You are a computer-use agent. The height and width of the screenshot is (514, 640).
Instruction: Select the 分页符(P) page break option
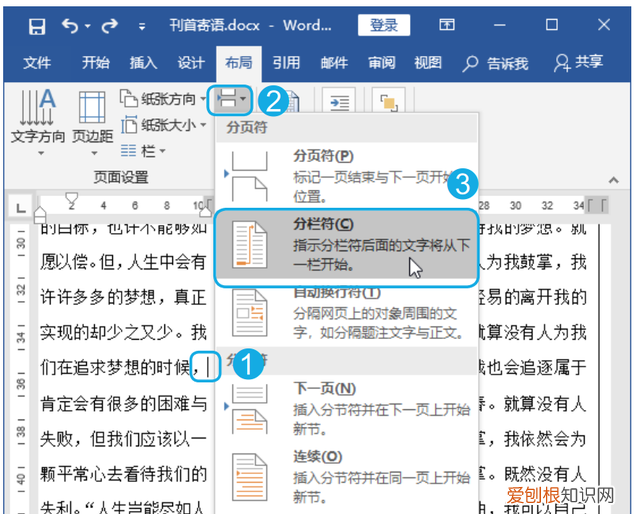click(346, 176)
